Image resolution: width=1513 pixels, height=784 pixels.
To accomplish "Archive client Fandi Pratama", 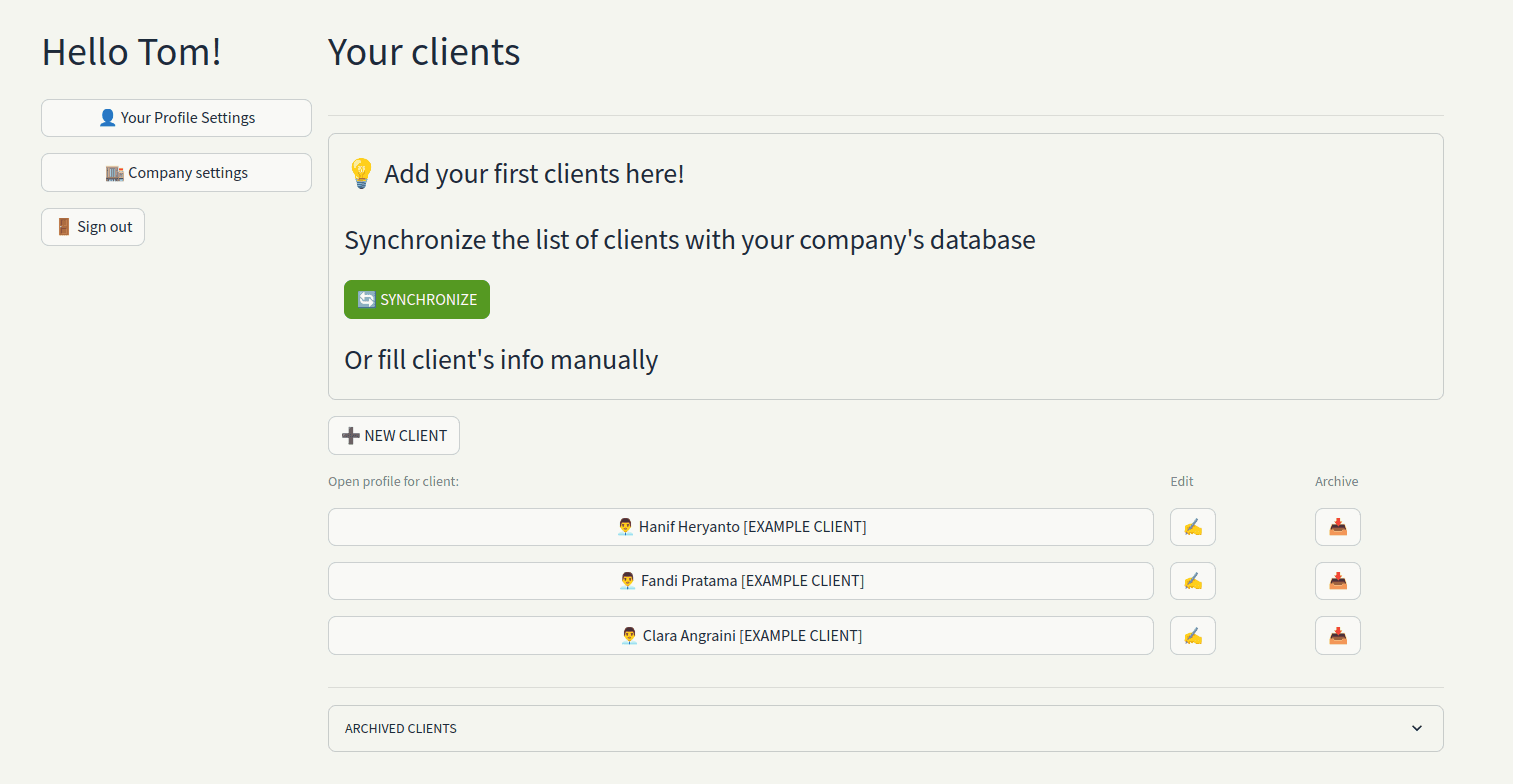I will pos(1338,581).
